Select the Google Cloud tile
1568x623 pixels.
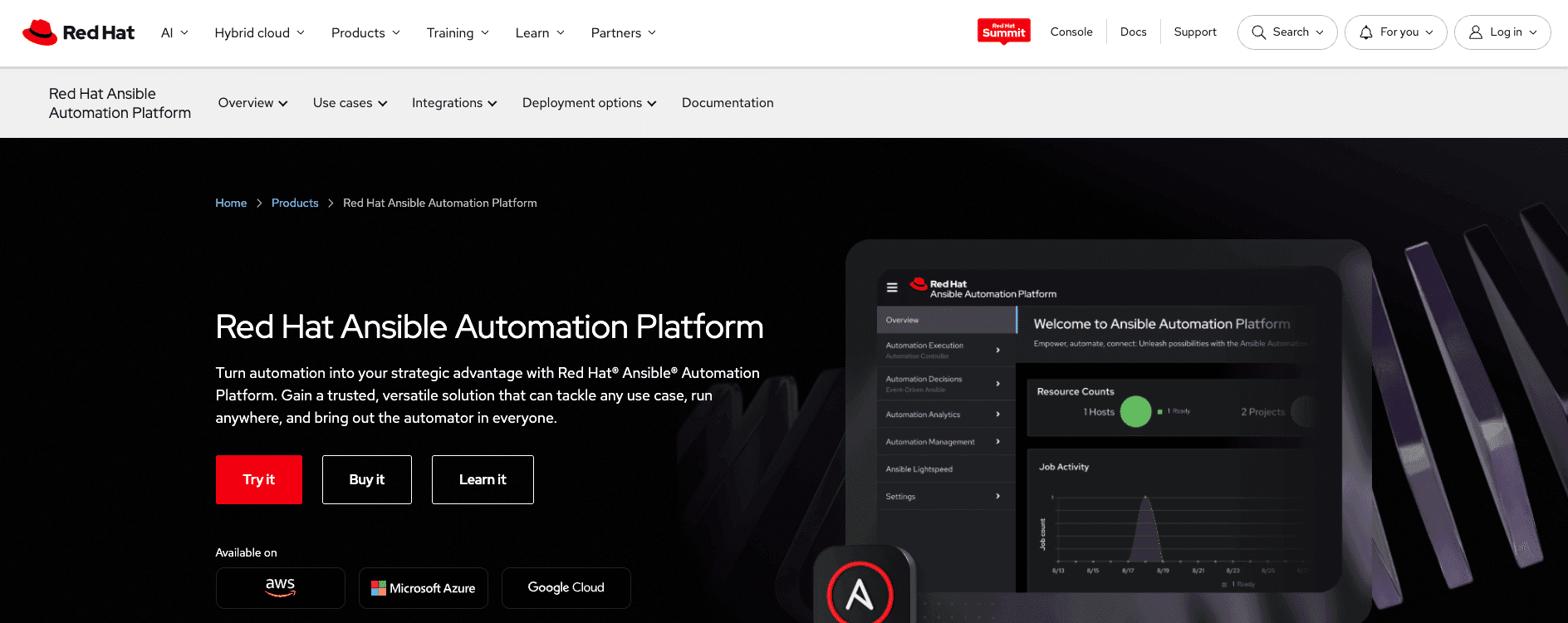(x=566, y=588)
